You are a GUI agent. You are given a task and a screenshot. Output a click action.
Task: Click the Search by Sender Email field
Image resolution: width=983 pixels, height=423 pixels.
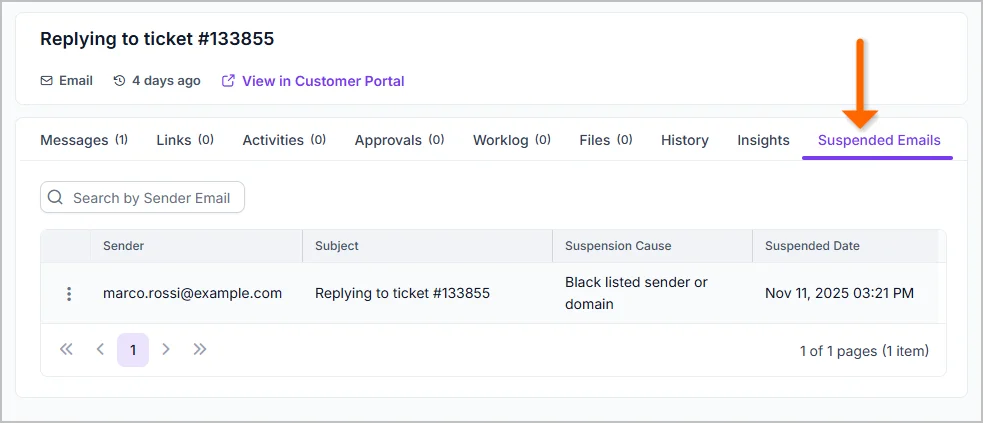click(152, 198)
